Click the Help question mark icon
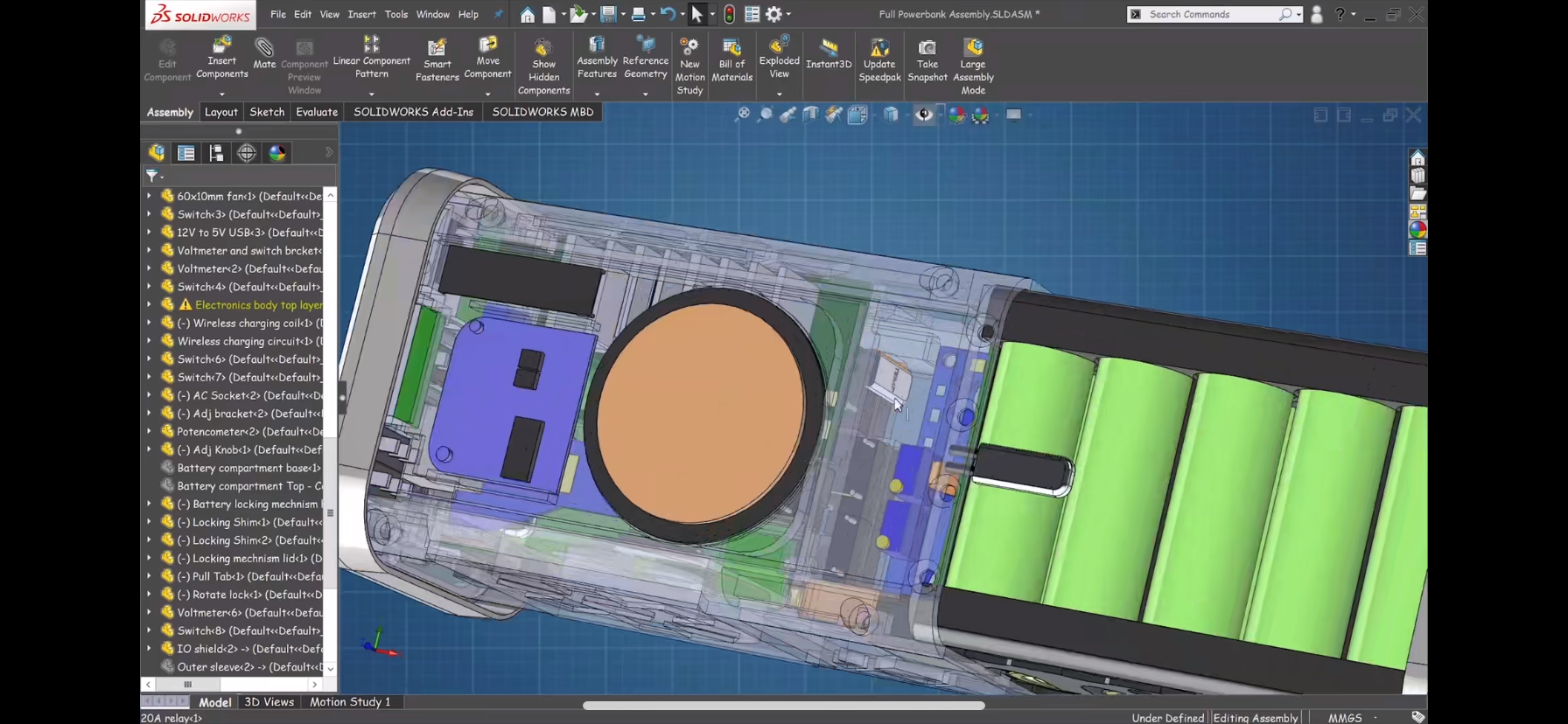The height and width of the screenshot is (724, 1568). [1340, 14]
